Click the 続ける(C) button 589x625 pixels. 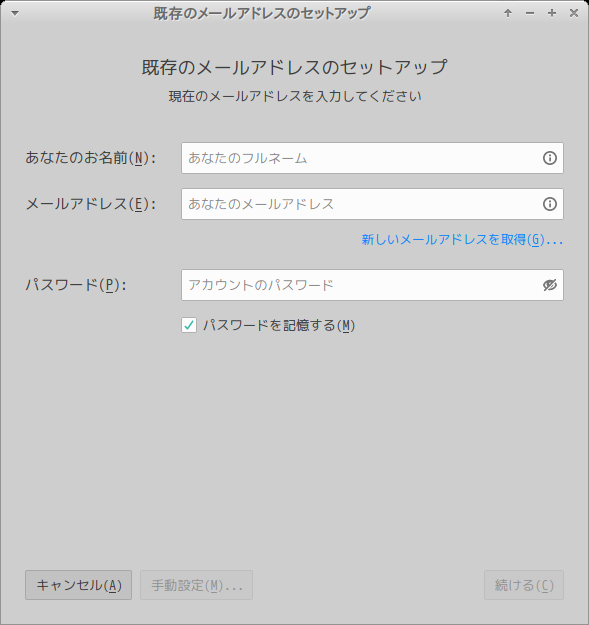524,585
